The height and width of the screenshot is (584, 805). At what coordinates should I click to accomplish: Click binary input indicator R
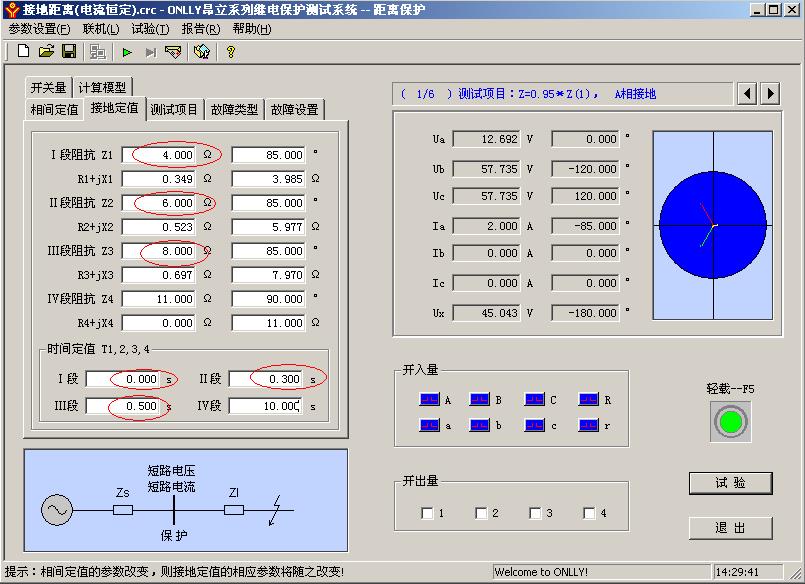588,400
